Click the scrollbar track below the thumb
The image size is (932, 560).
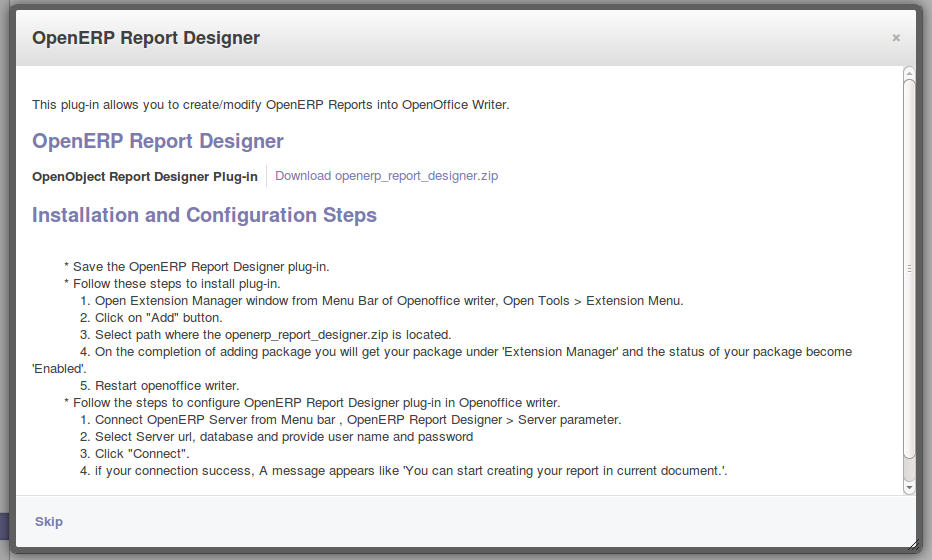pyautogui.click(x=908, y=468)
